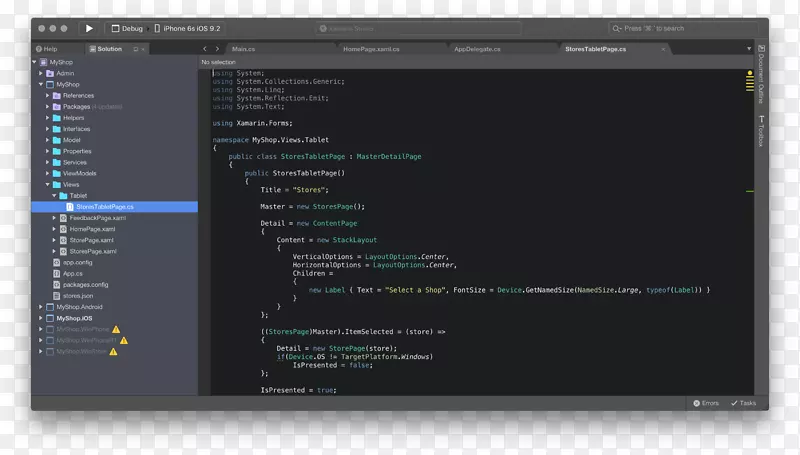Select the app.config file

pyautogui.click(x=78, y=263)
